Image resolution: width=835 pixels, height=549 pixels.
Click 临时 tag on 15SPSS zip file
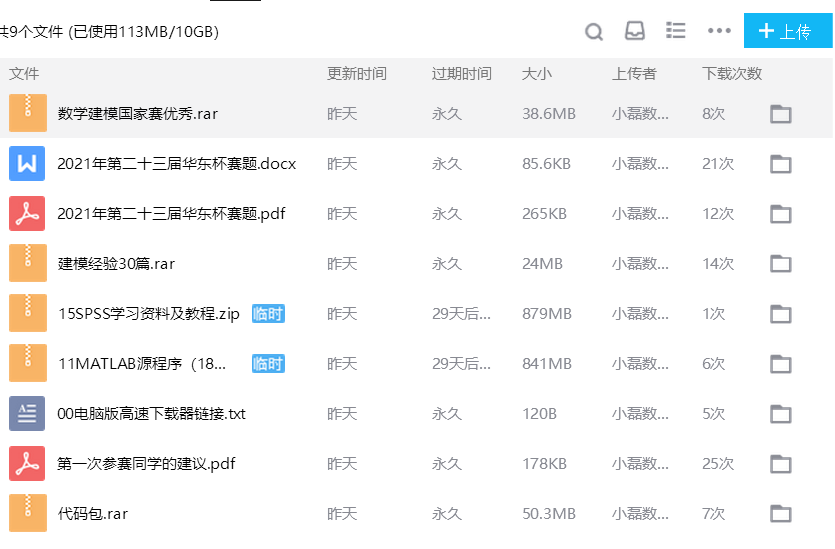click(268, 314)
